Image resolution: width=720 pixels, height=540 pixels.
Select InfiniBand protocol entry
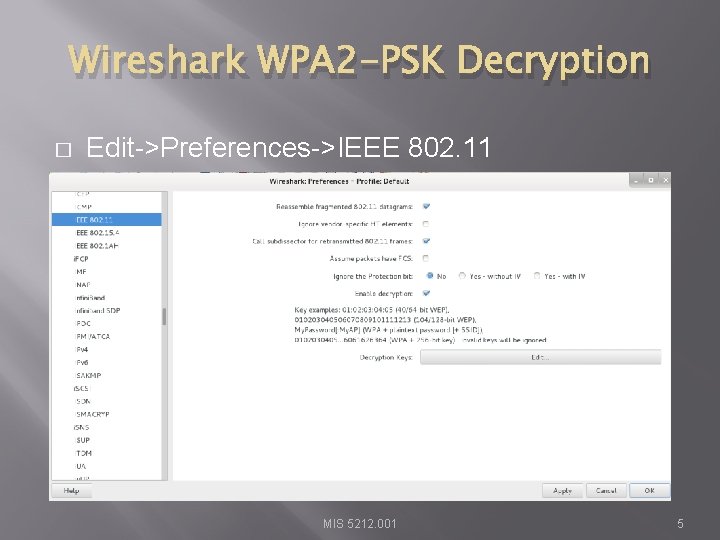pos(107,298)
